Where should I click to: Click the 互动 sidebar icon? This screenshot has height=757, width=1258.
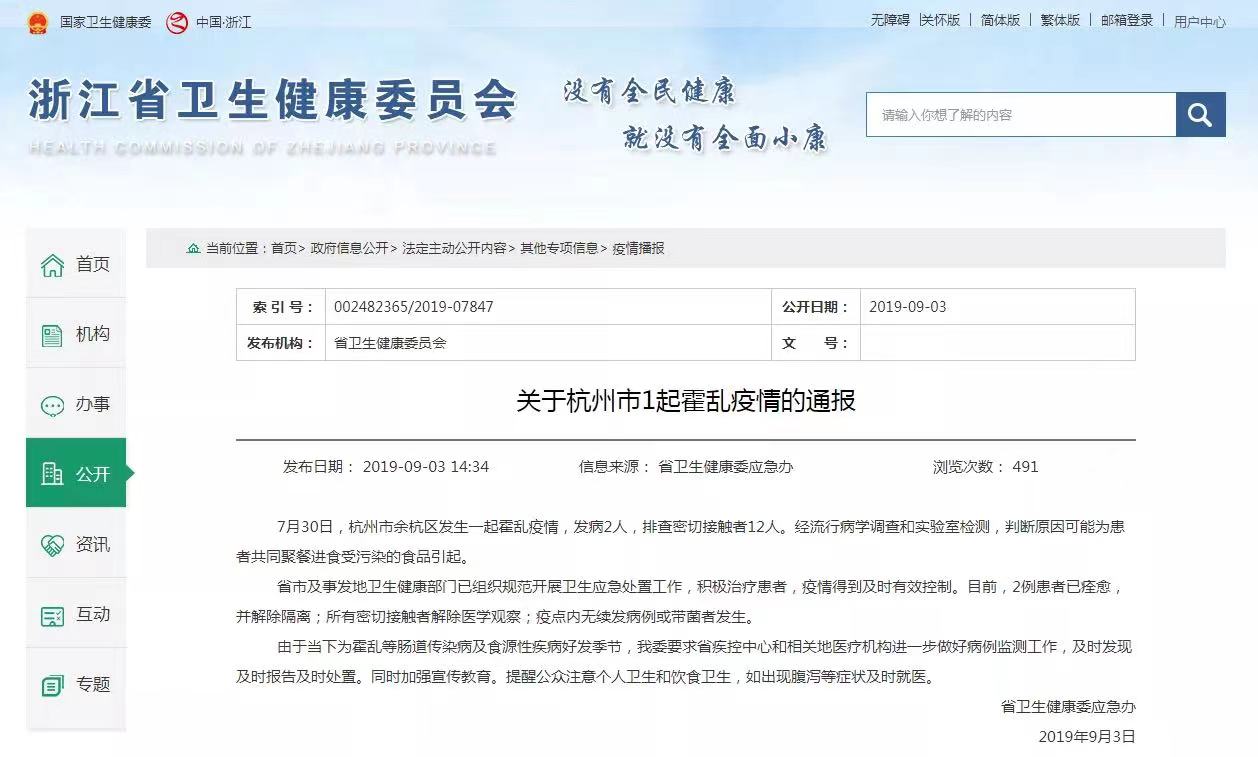tap(52, 615)
